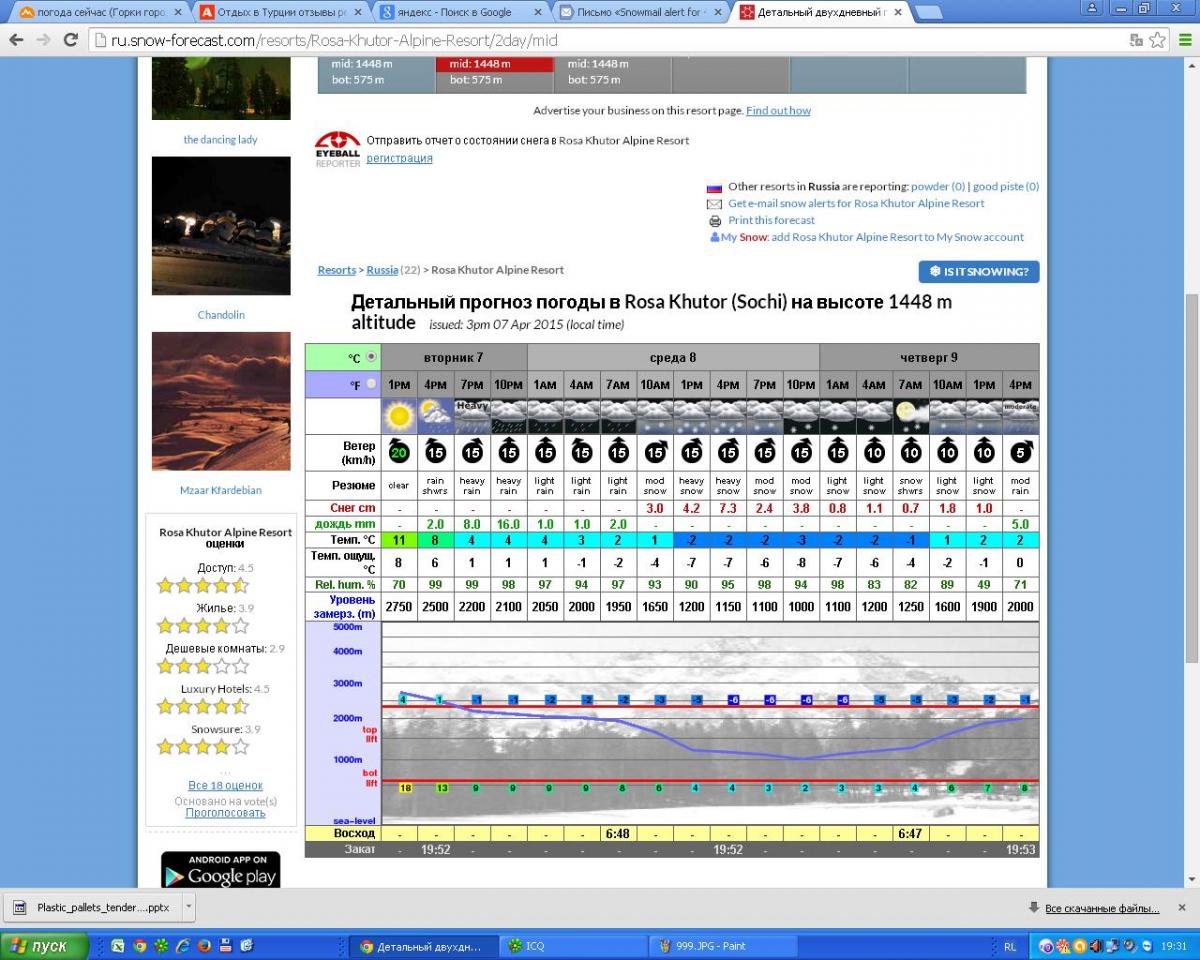Open the Windows 'пуск' Start button

(x=44, y=946)
